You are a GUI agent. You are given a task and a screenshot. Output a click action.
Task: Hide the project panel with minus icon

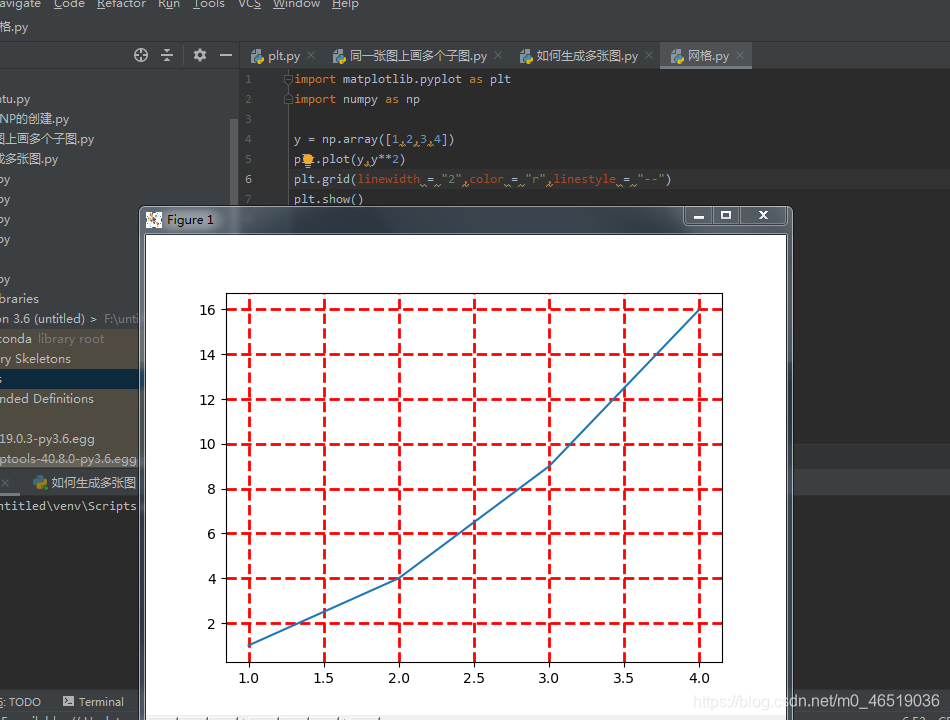tap(226, 55)
